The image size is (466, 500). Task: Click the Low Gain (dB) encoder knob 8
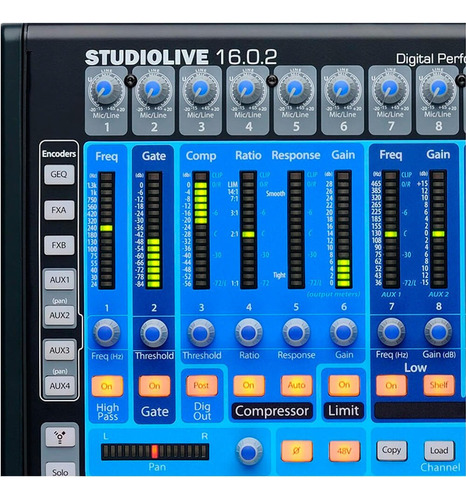(438, 332)
